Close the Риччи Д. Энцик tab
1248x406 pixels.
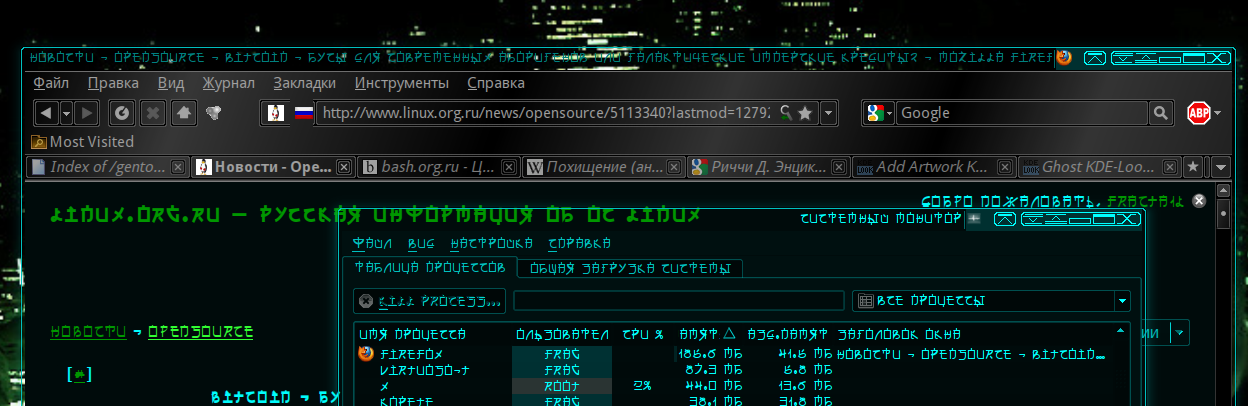point(838,167)
